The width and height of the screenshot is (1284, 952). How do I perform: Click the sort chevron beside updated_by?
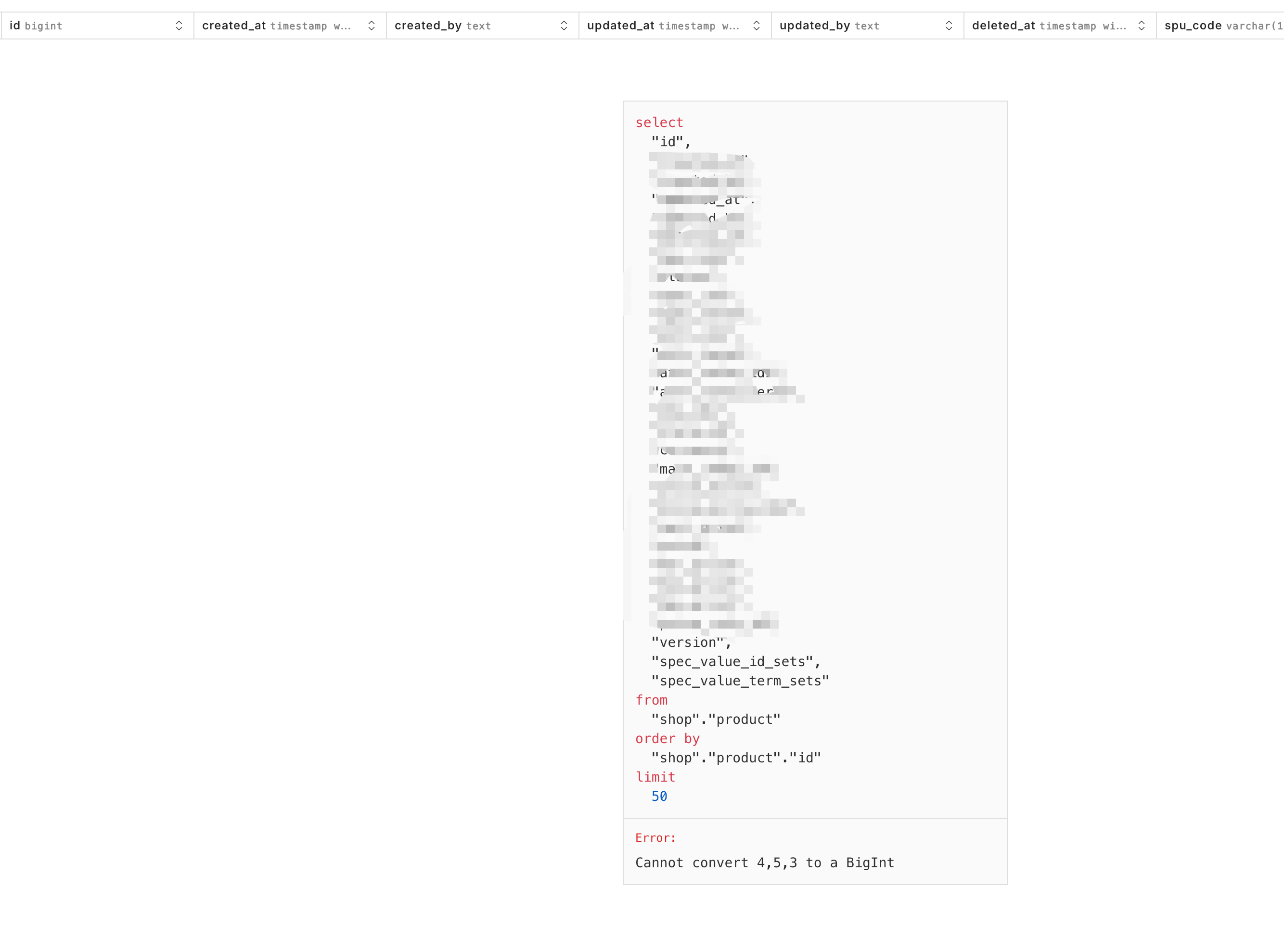pos(949,26)
